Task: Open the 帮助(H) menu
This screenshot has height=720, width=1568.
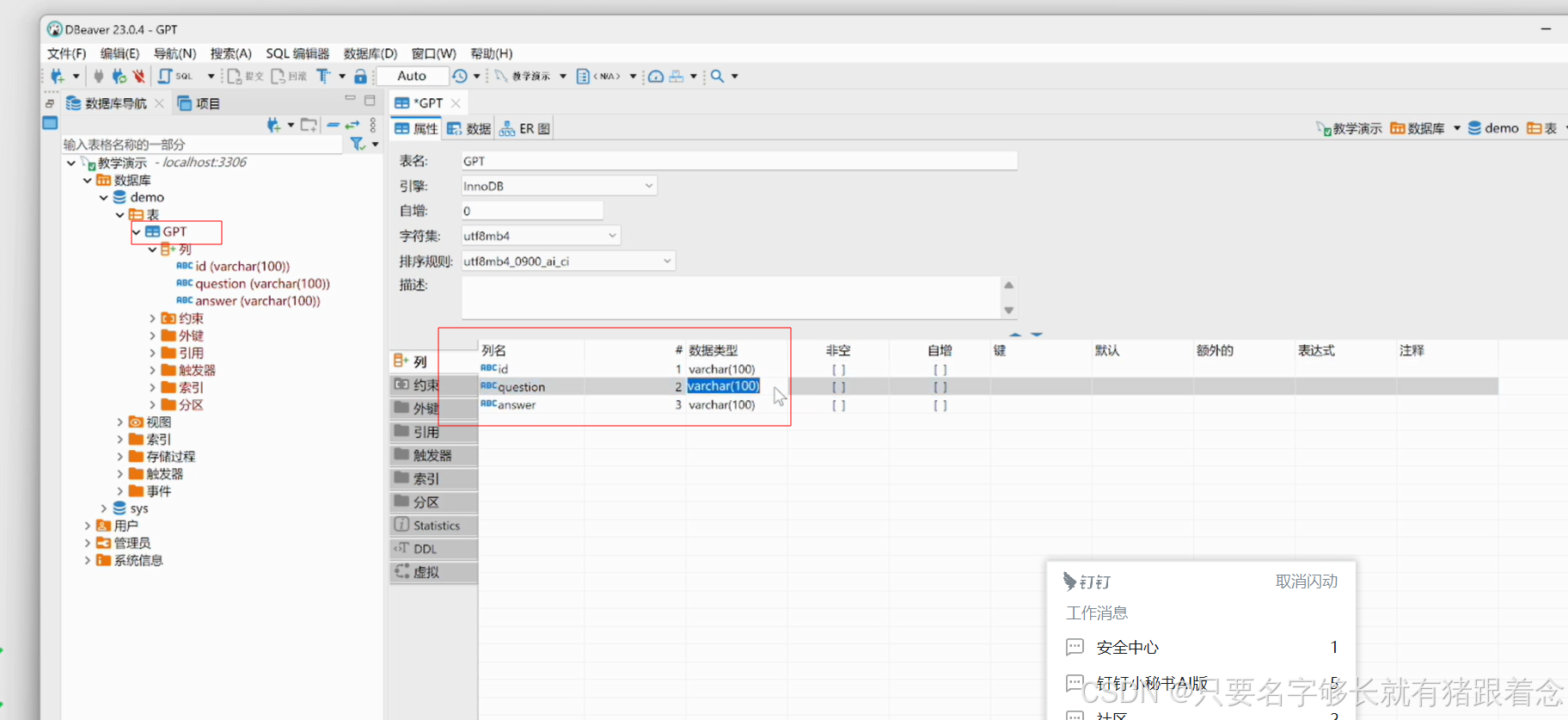Action: pos(492,53)
